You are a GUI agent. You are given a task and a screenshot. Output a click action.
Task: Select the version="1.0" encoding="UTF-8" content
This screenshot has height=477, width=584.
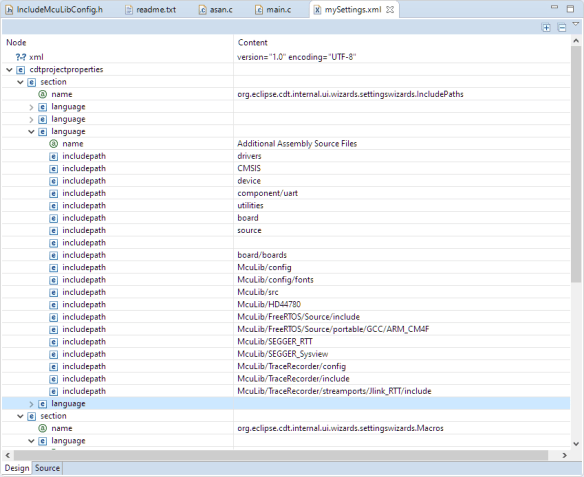point(297,57)
